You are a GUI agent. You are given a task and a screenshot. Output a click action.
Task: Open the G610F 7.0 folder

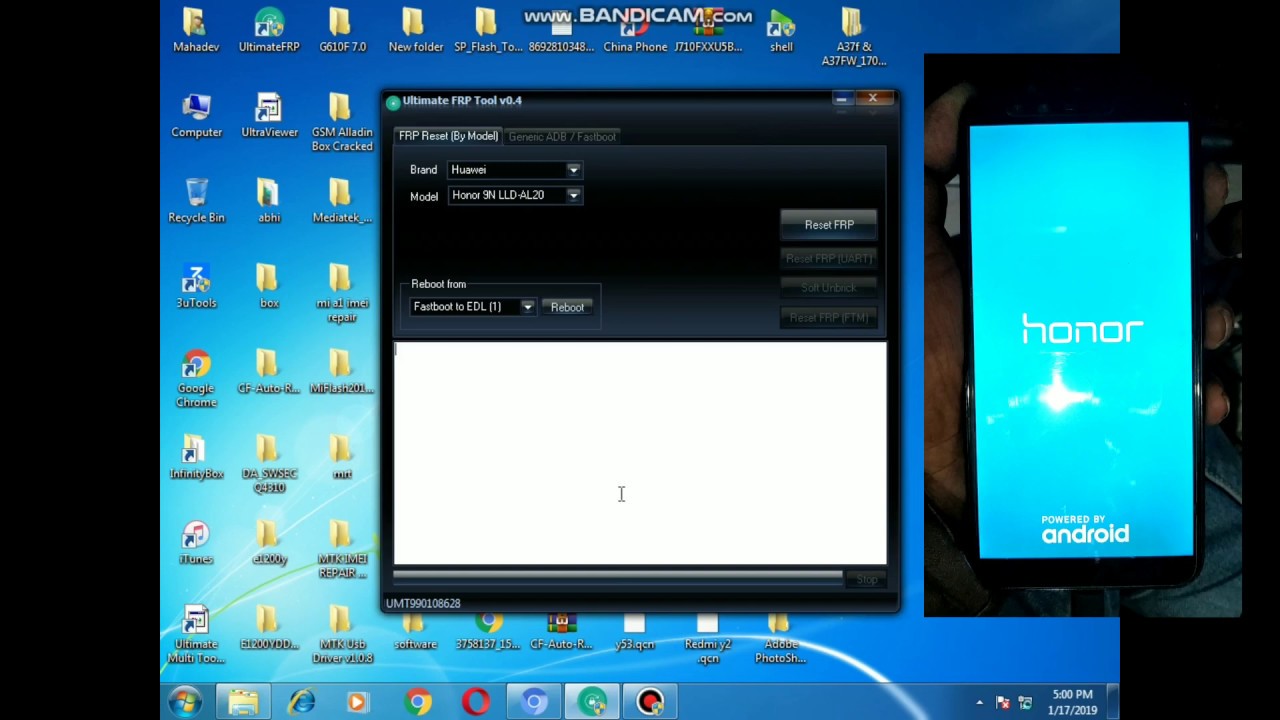click(342, 31)
